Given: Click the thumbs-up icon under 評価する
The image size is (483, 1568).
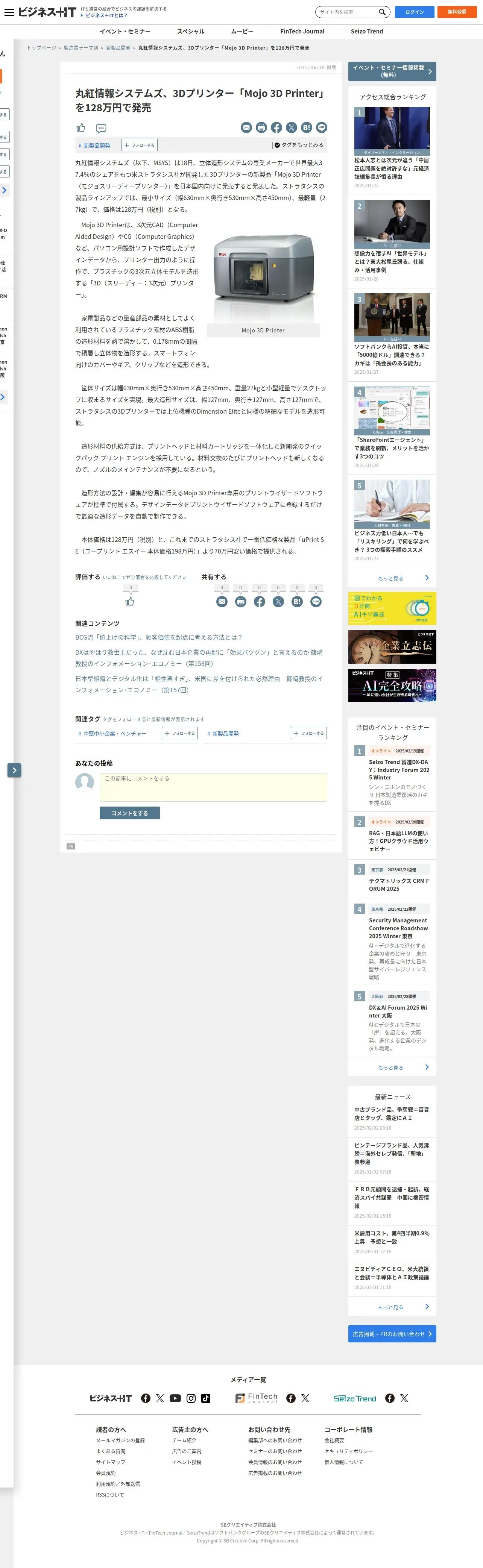Looking at the screenshot, I should click(x=130, y=601).
